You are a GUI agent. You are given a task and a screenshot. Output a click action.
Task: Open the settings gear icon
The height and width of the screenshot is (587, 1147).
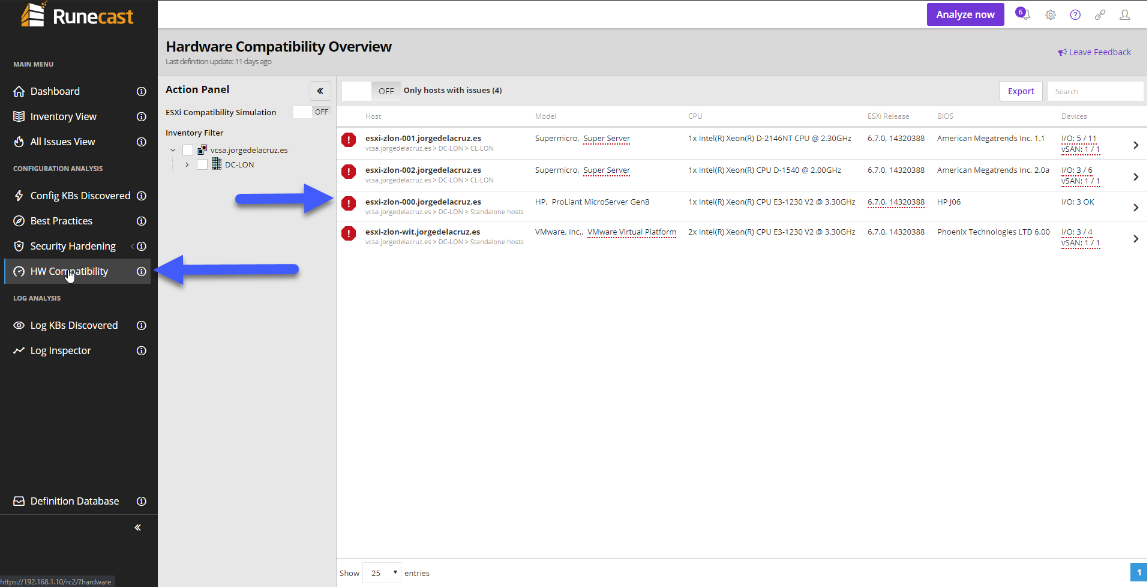pos(1050,15)
